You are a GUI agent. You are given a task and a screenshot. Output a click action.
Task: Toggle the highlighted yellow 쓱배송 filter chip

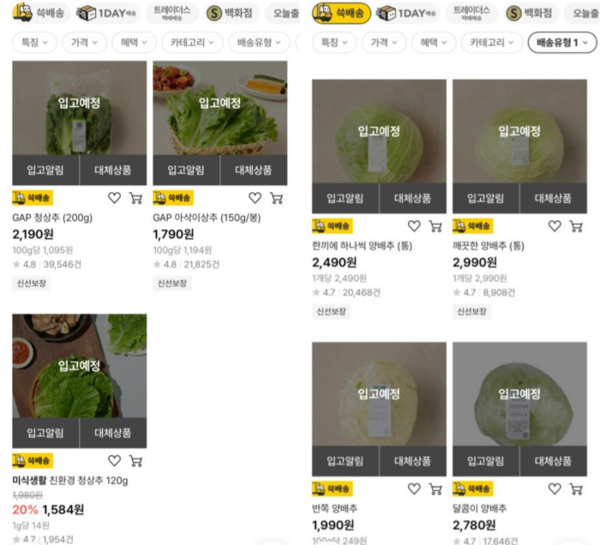tap(341, 13)
